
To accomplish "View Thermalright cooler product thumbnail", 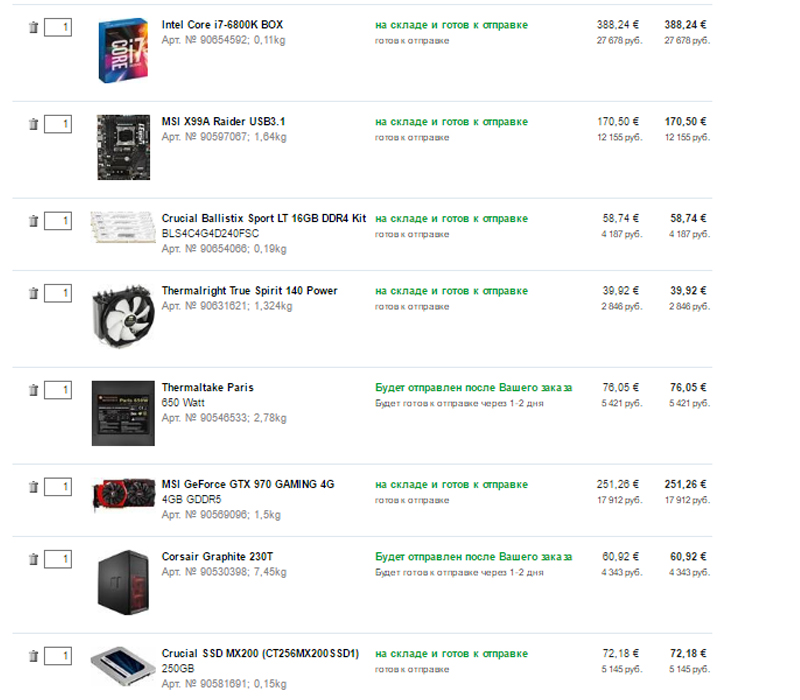I will 123,316.
